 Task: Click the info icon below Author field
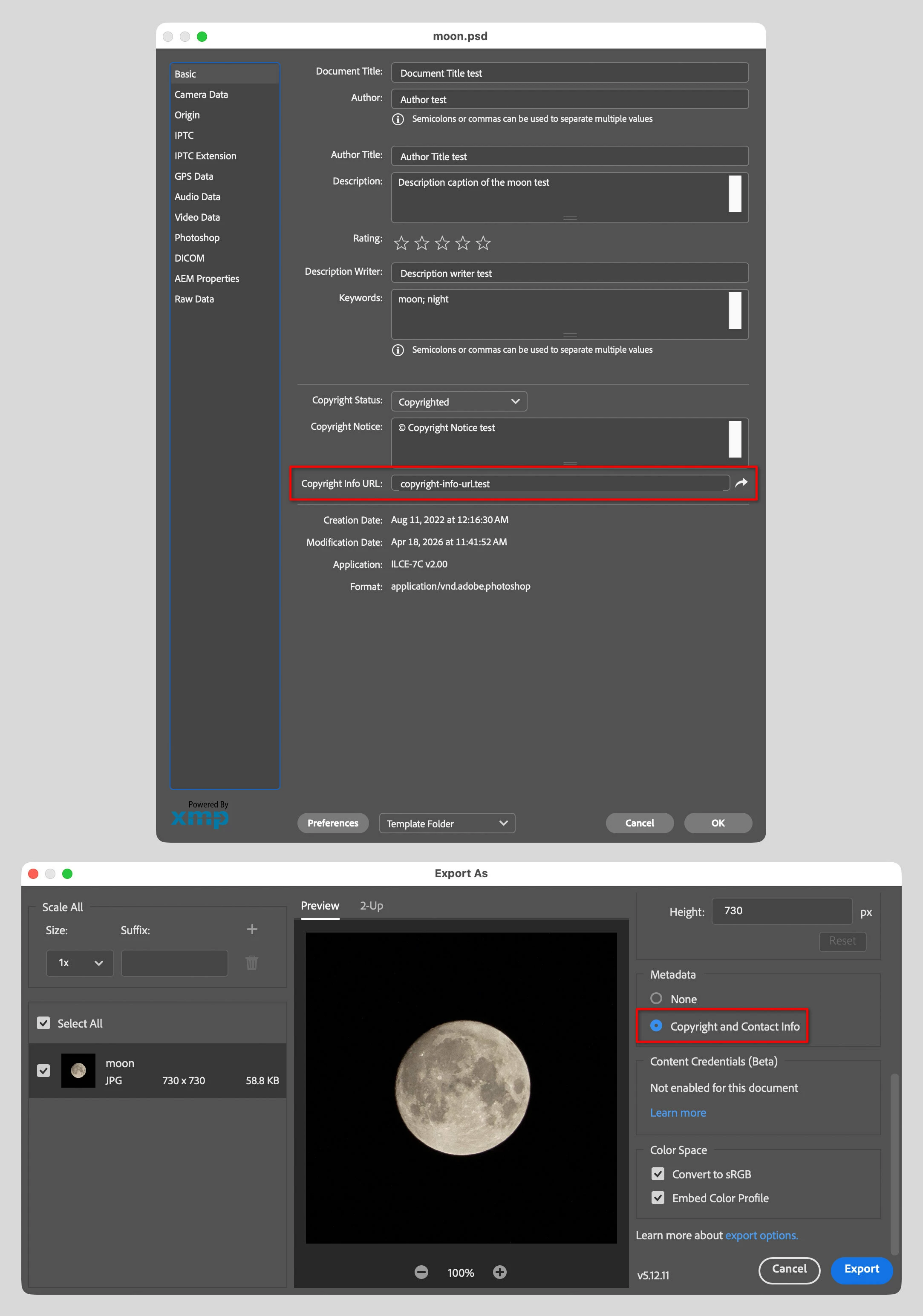[x=398, y=119]
